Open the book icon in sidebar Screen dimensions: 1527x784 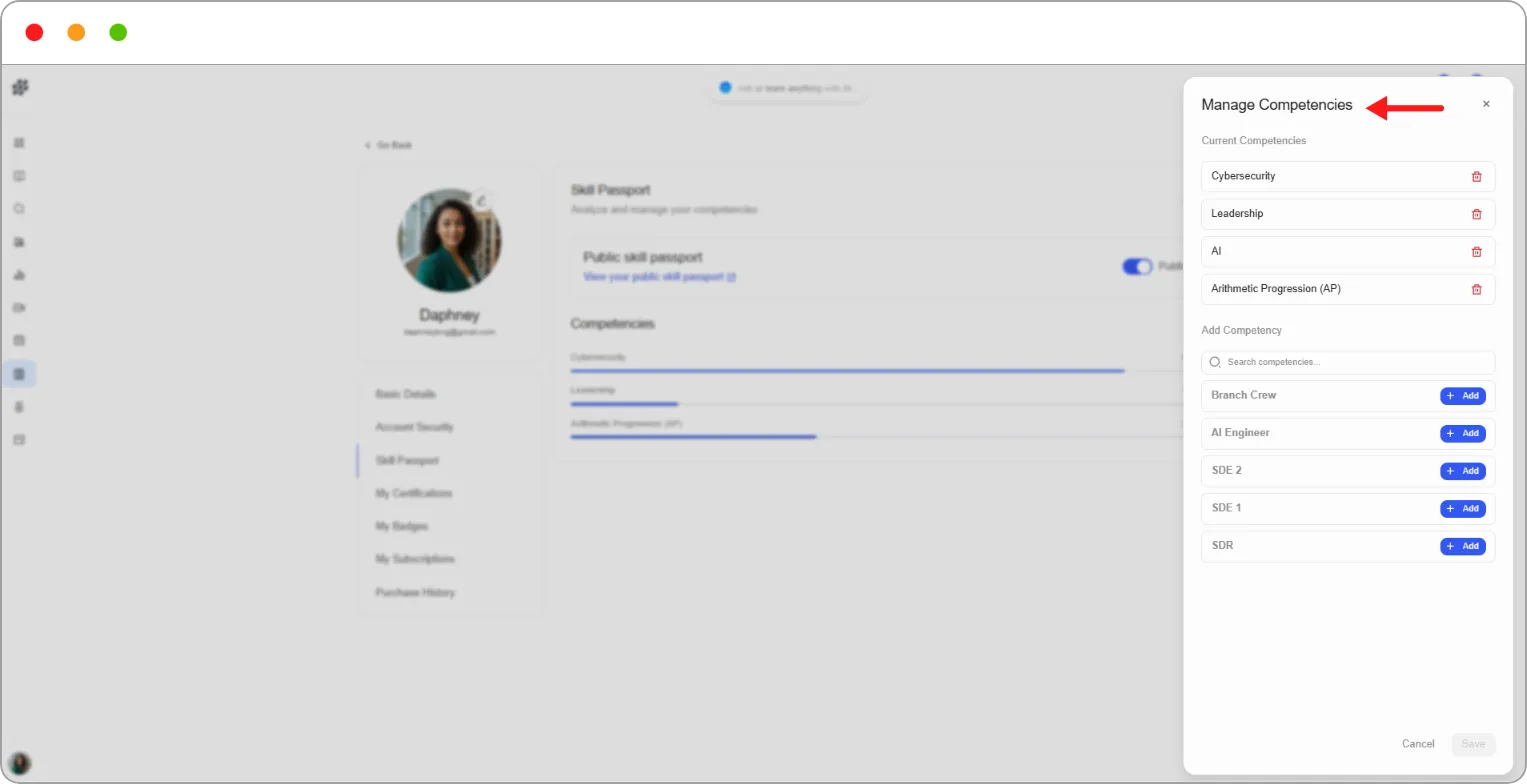tap(19, 176)
